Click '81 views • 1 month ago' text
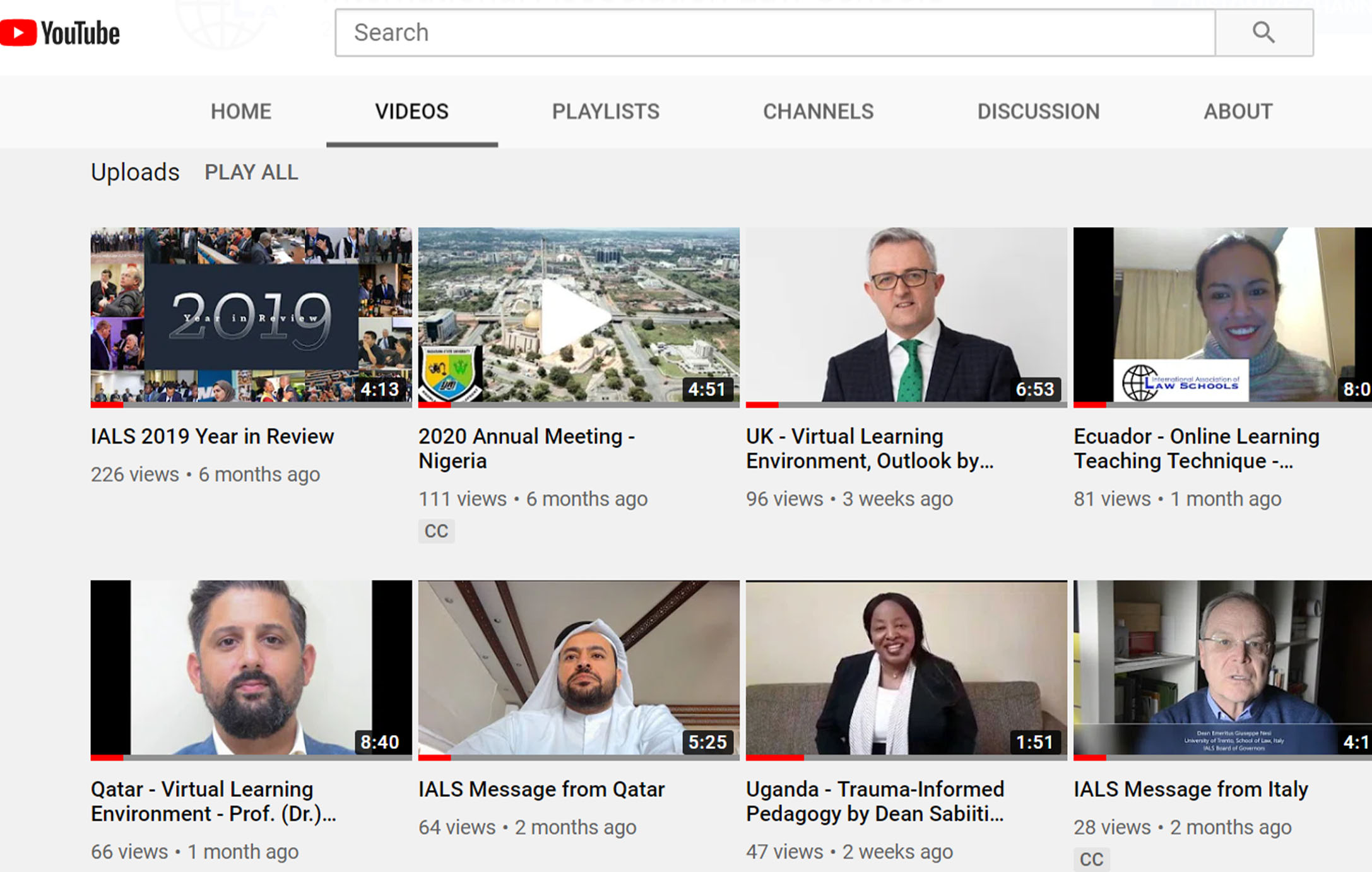 click(1178, 499)
